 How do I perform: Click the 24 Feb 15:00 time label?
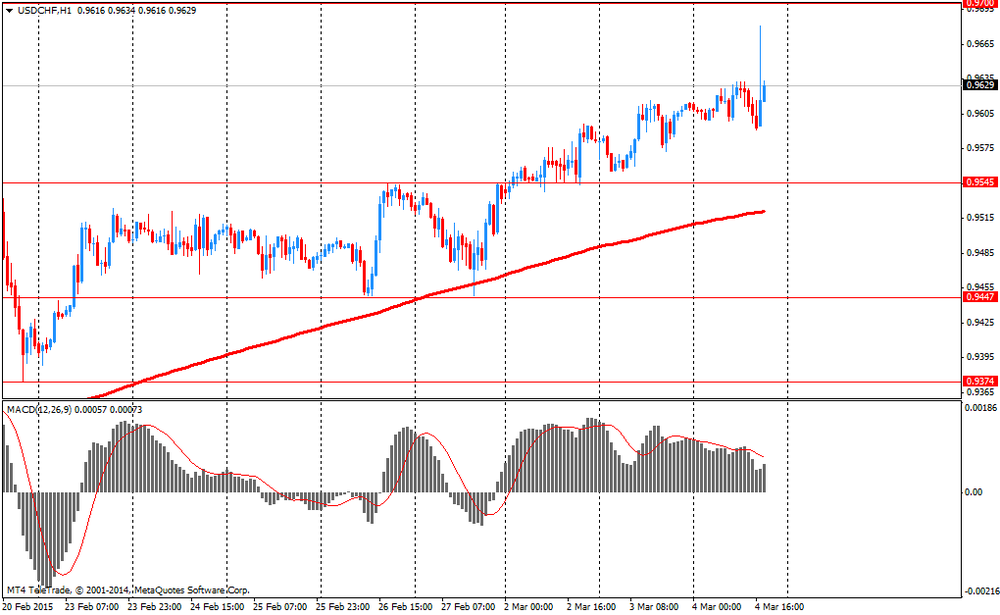pos(217,607)
